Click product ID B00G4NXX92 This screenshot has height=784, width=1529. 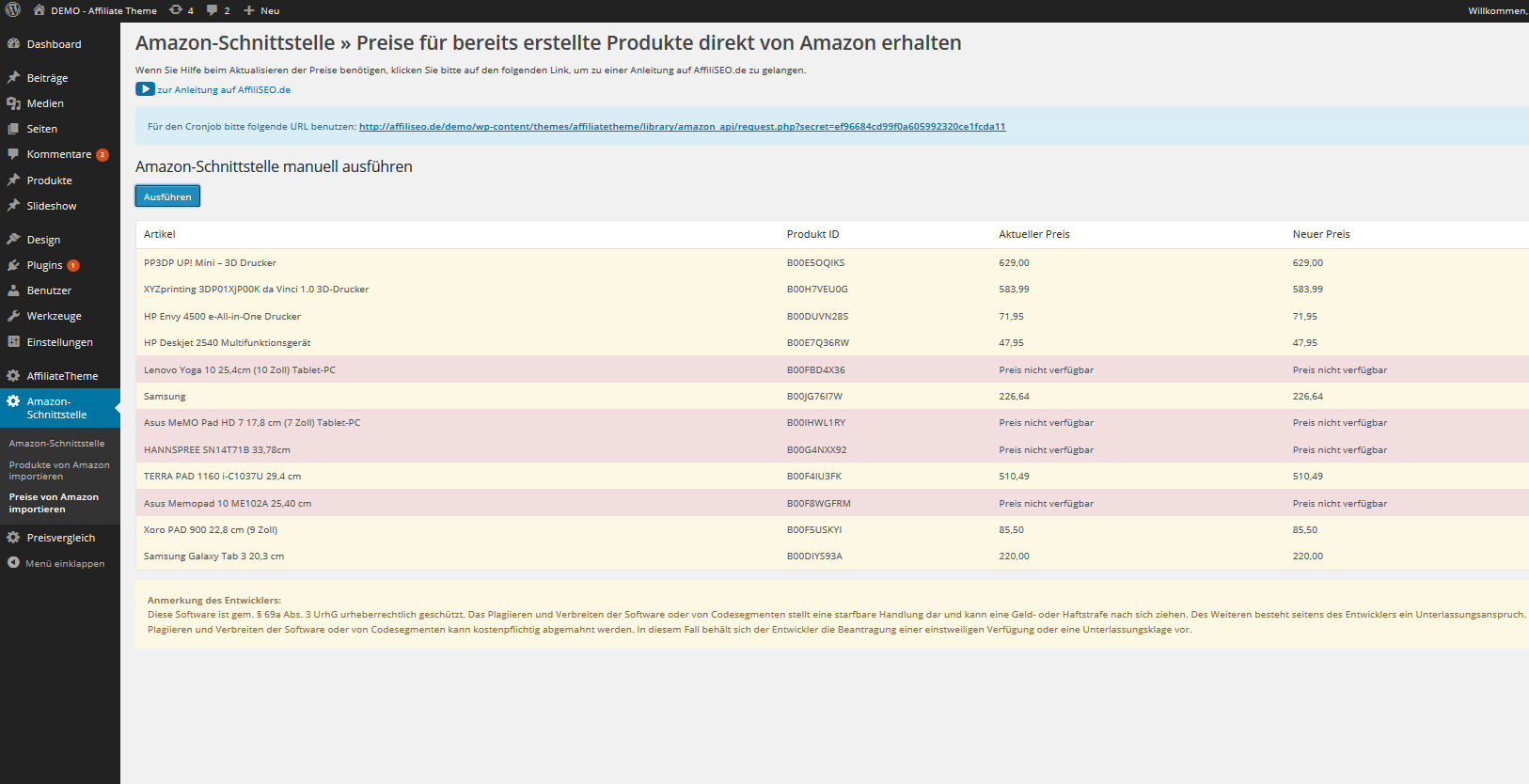816,450
